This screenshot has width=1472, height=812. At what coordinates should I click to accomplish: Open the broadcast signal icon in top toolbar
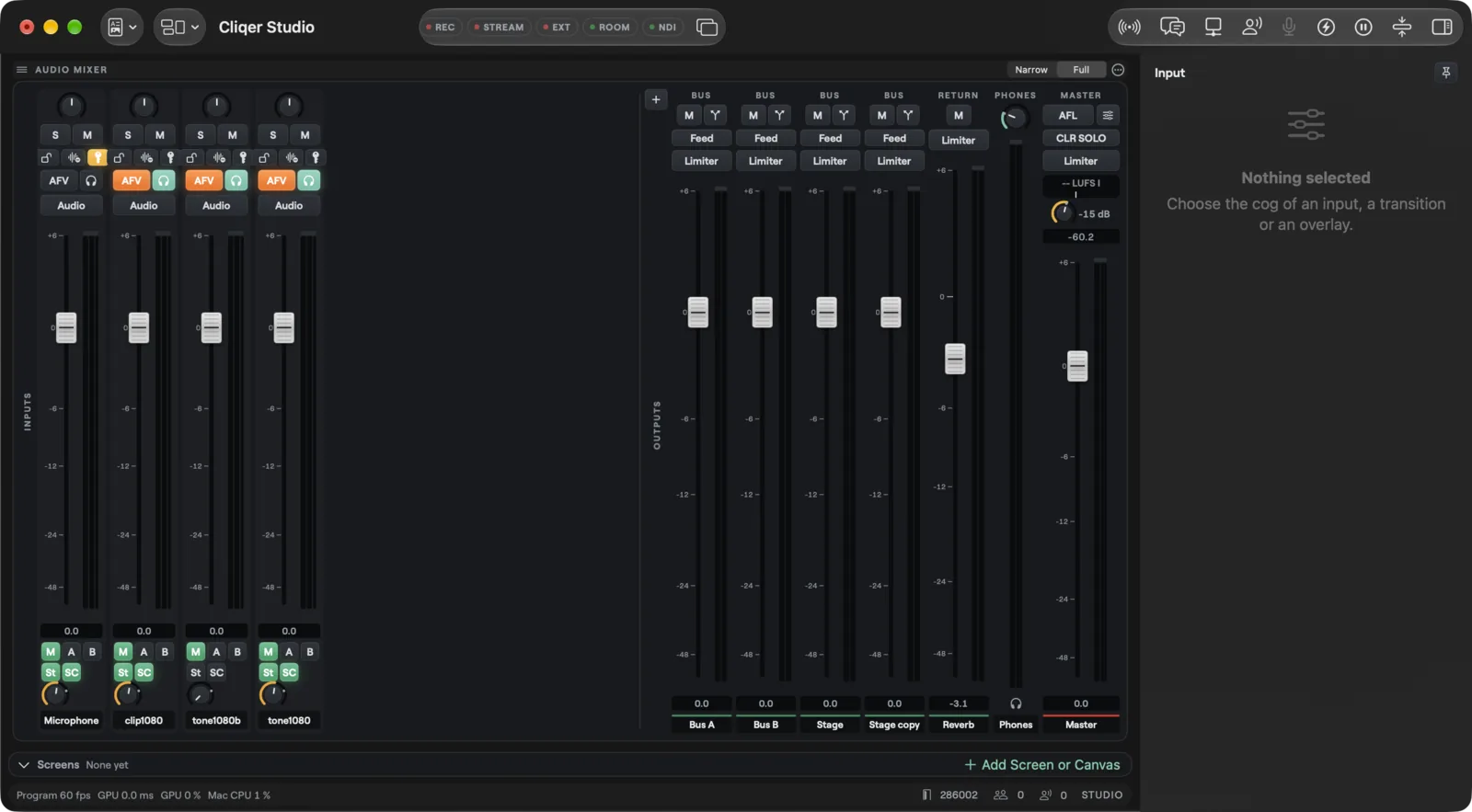coord(1129,28)
